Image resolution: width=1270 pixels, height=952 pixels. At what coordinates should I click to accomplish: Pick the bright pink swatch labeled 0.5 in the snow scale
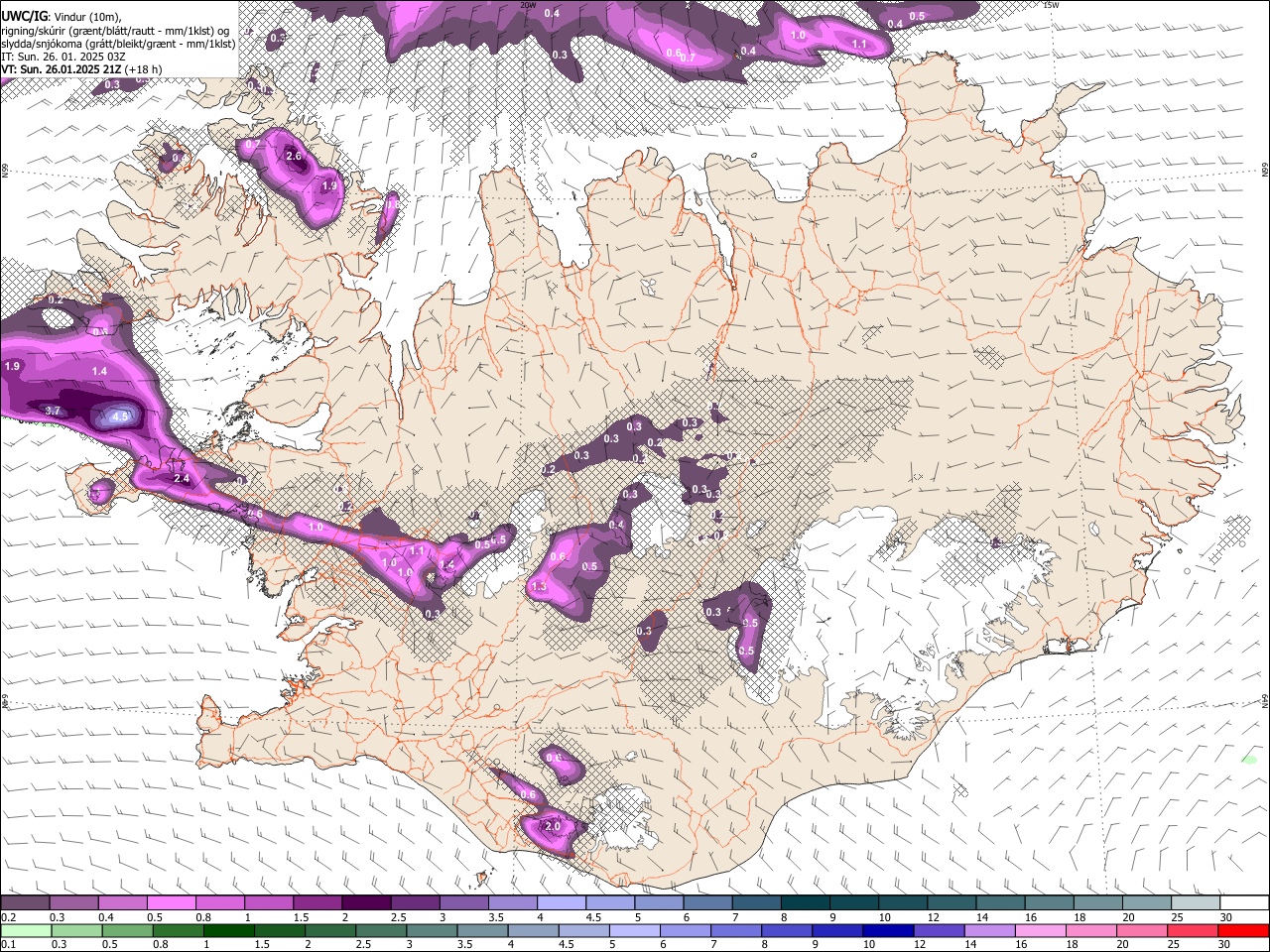click(171, 902)
